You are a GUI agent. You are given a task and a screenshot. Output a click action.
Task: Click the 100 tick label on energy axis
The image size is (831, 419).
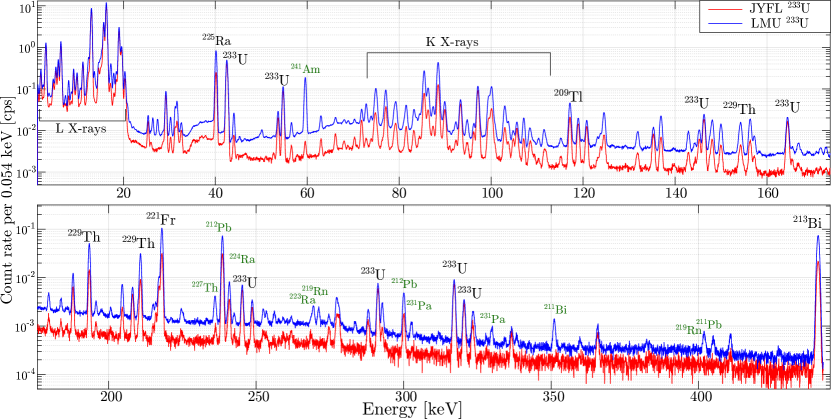[491, 194]
